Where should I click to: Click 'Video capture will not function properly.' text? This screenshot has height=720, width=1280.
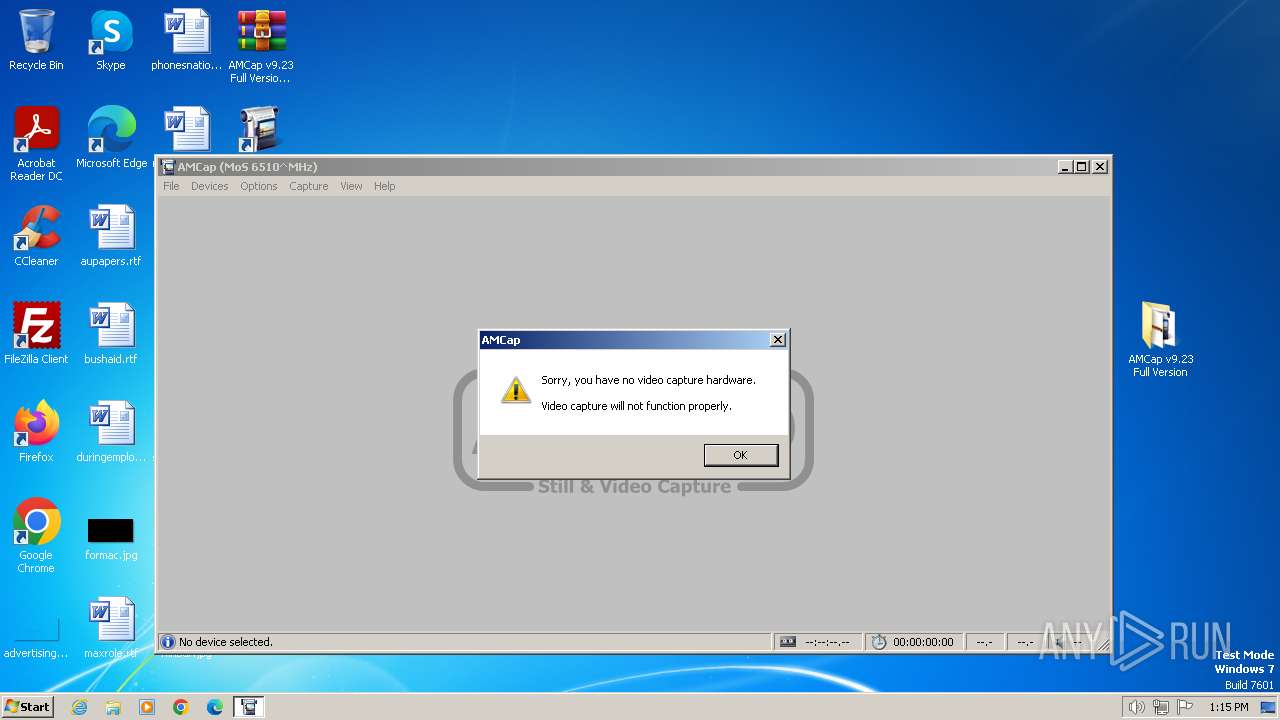point(636,406)
